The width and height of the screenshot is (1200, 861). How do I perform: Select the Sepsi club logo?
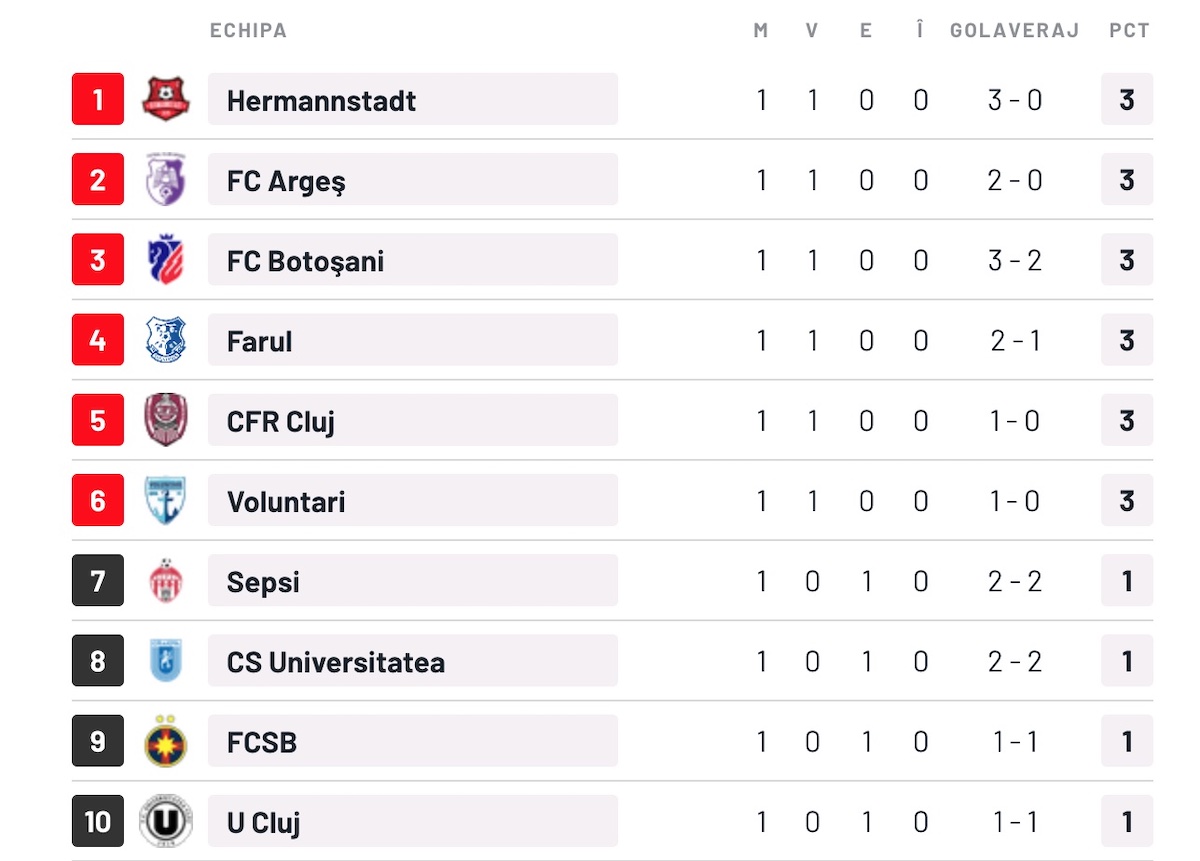click(166, 581)
